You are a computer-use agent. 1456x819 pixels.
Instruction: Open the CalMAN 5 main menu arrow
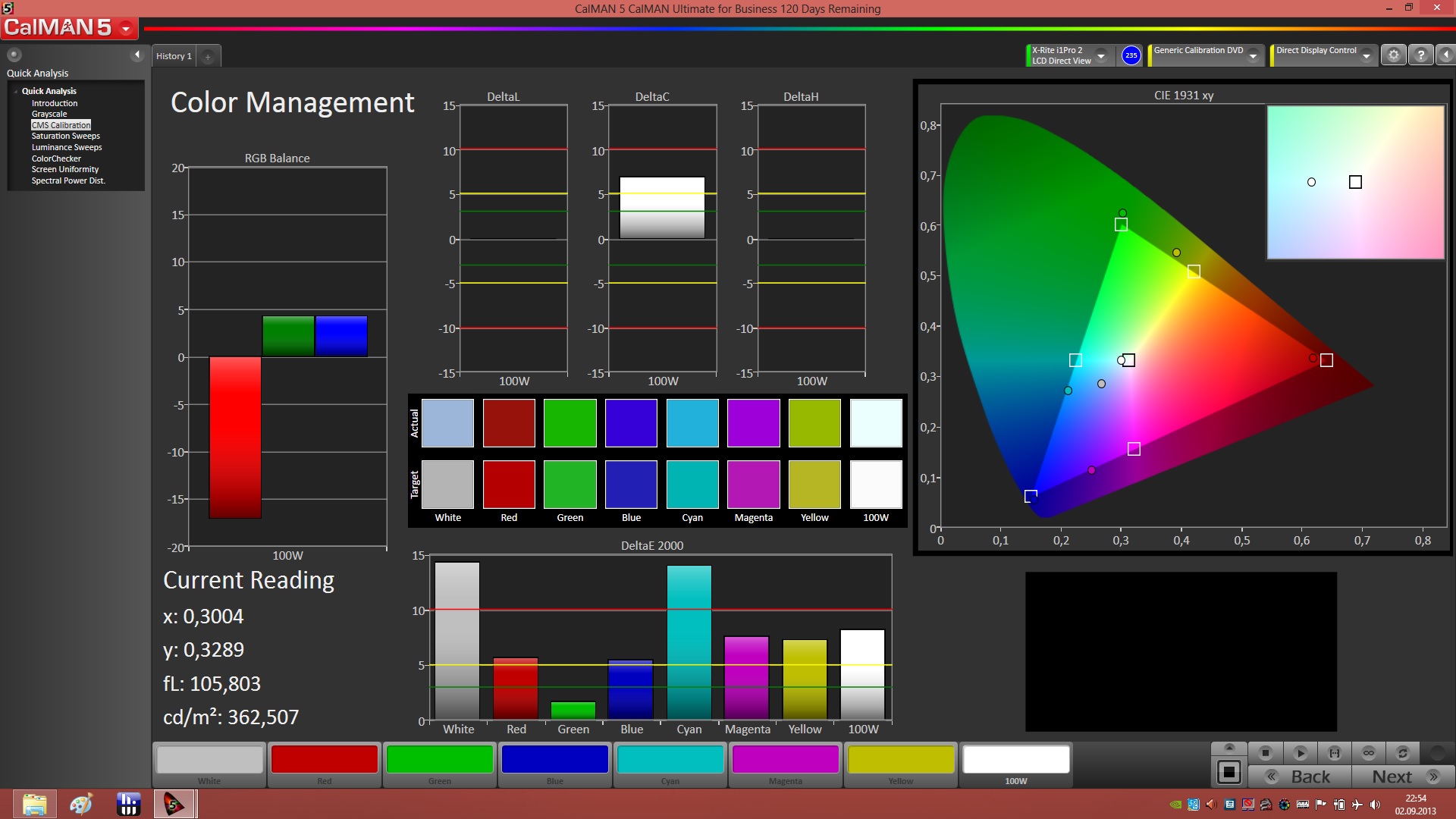pyautogui.click(x=126, y=29)
